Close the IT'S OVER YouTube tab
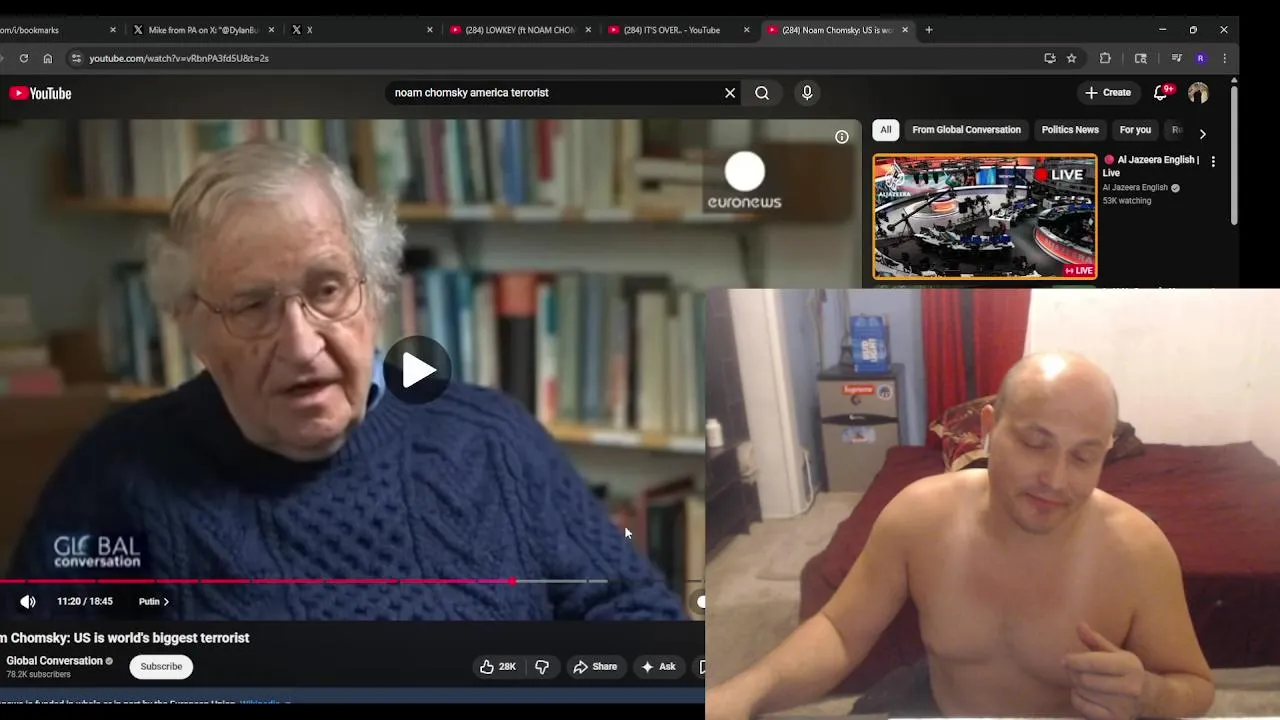The image size is (1280, 720). pos(746,30)
